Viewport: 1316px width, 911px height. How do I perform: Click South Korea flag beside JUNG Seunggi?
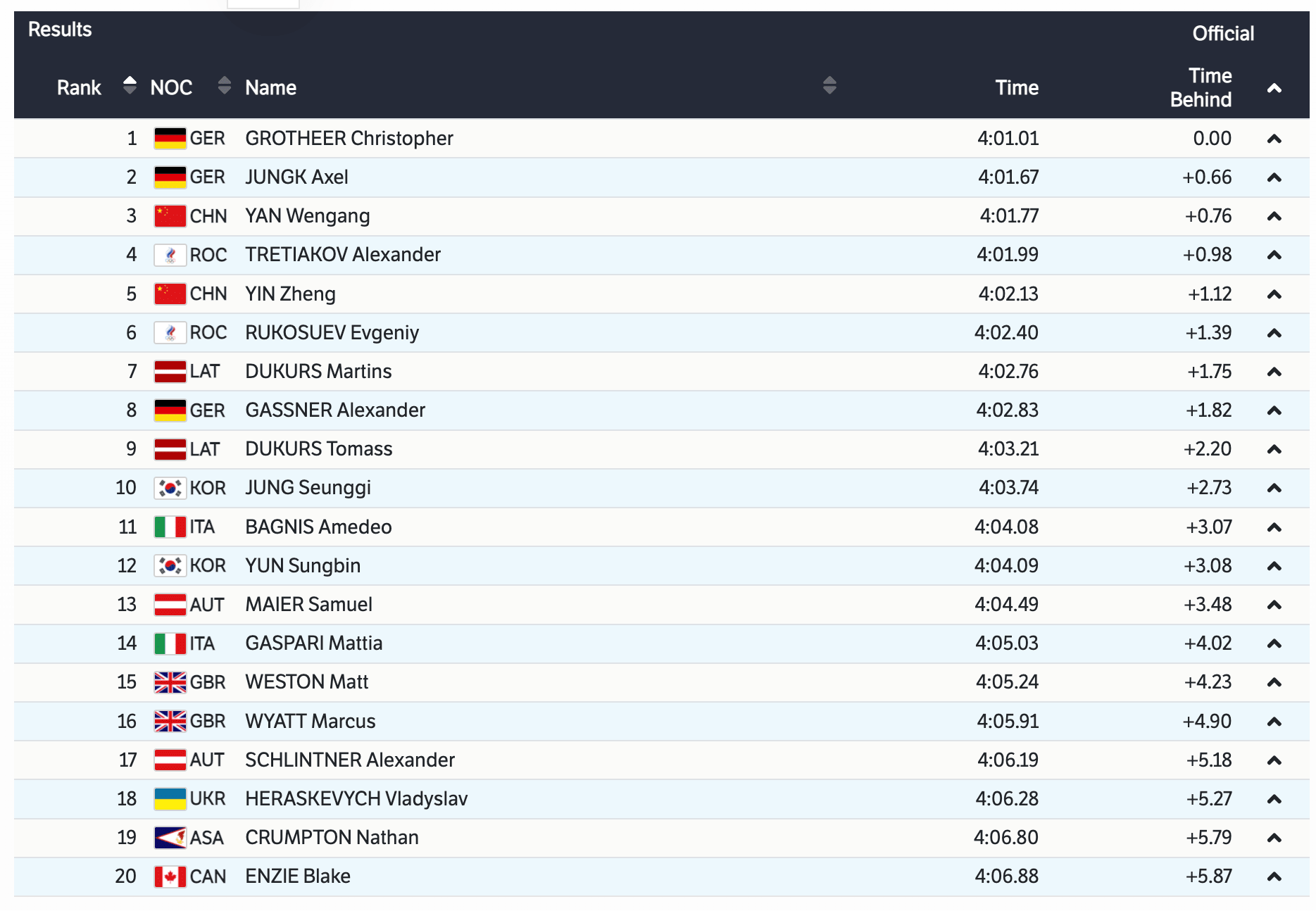[x=170, y=488]
